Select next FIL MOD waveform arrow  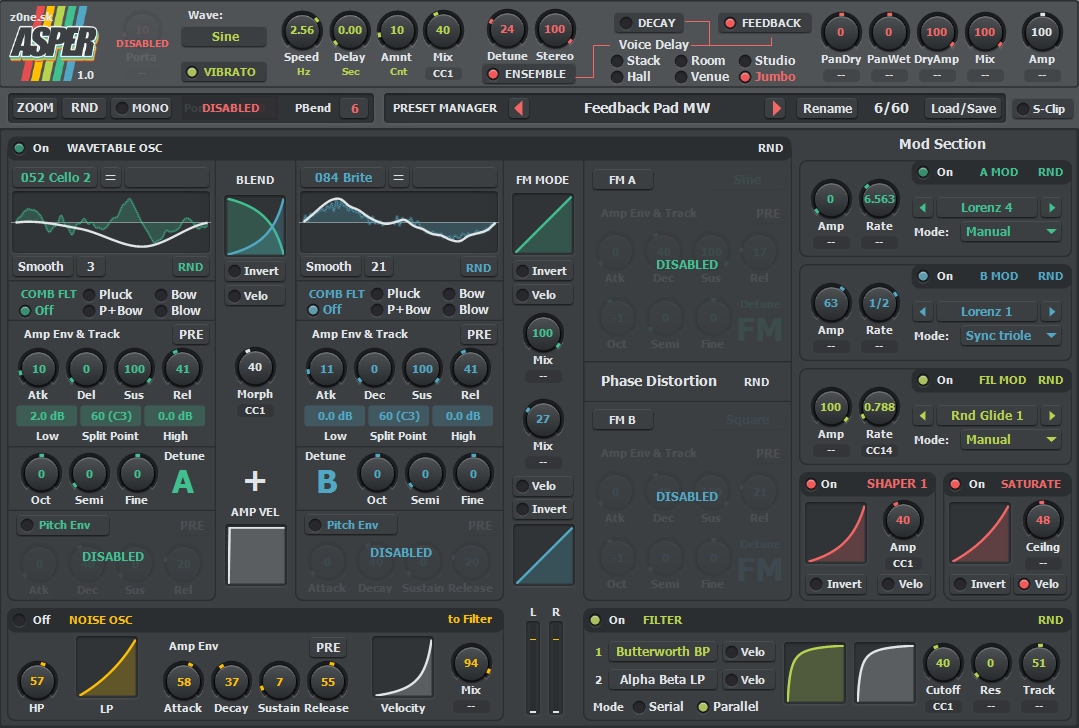[x=1051, y=416]
